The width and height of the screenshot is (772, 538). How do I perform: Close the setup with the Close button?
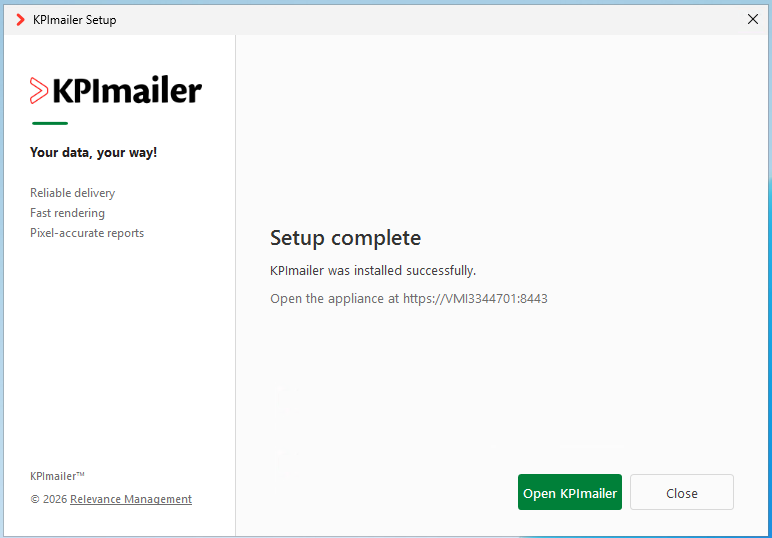(682, 492)
